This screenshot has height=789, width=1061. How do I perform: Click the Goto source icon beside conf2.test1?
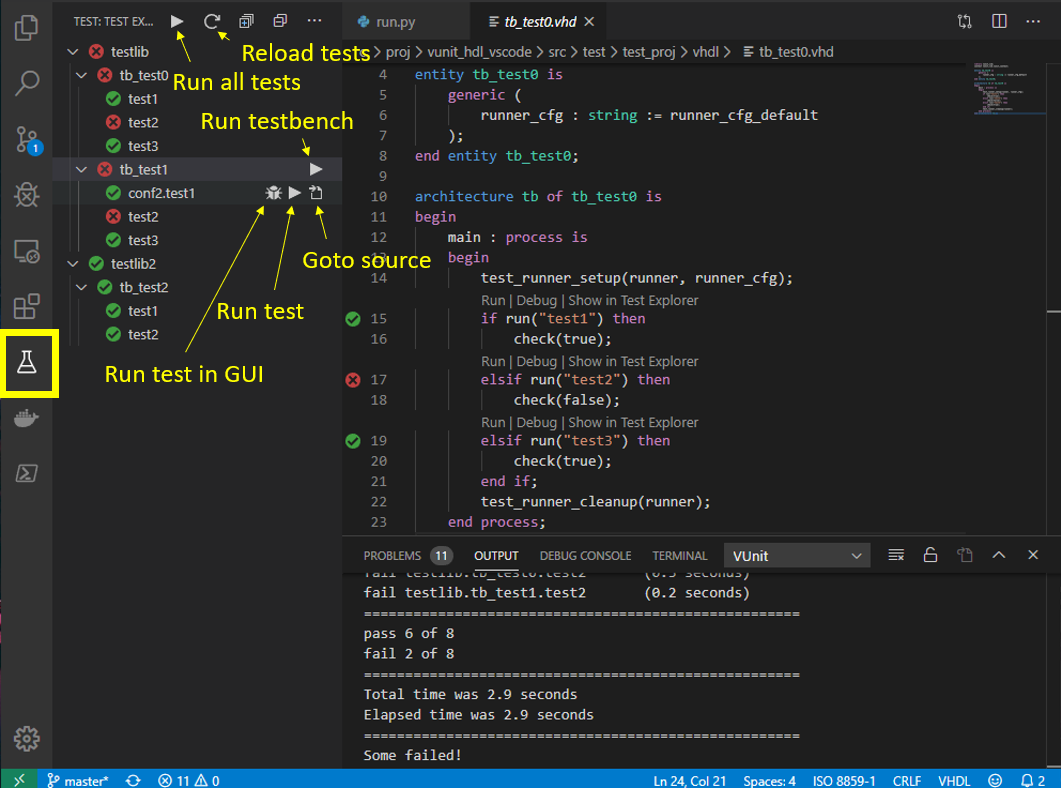pos(315,192)
